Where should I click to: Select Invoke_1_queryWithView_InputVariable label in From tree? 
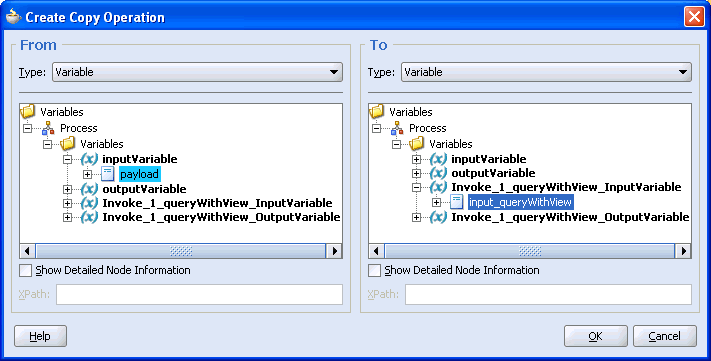point(217,203)
